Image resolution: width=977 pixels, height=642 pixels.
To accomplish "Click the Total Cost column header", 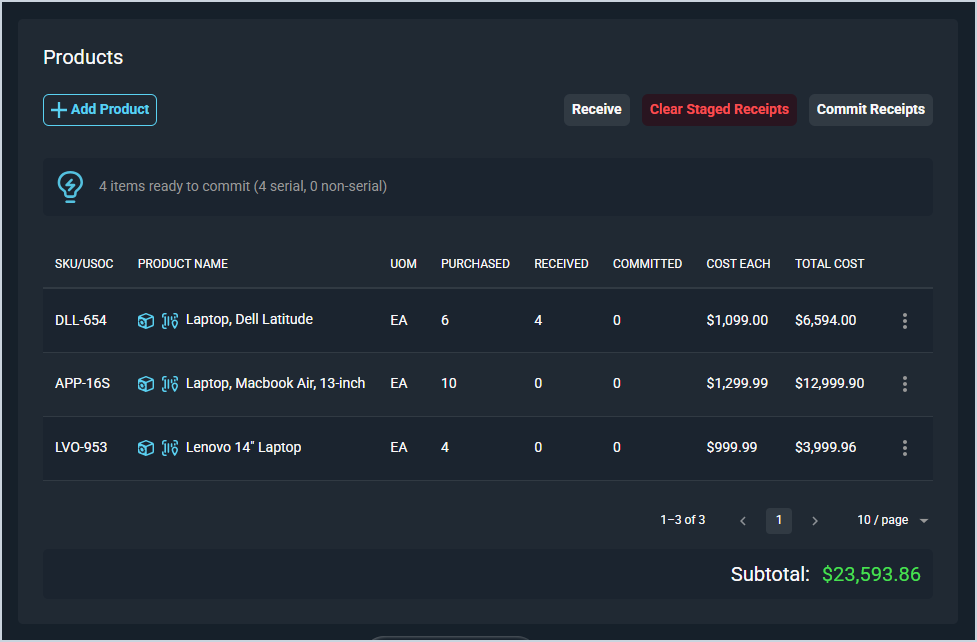I will tap(829, 264).
